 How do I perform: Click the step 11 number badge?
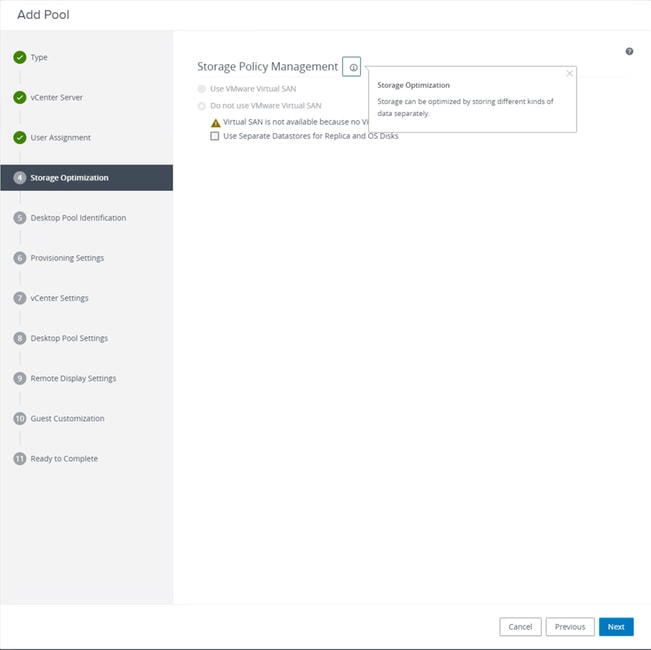tap(20, 459)
